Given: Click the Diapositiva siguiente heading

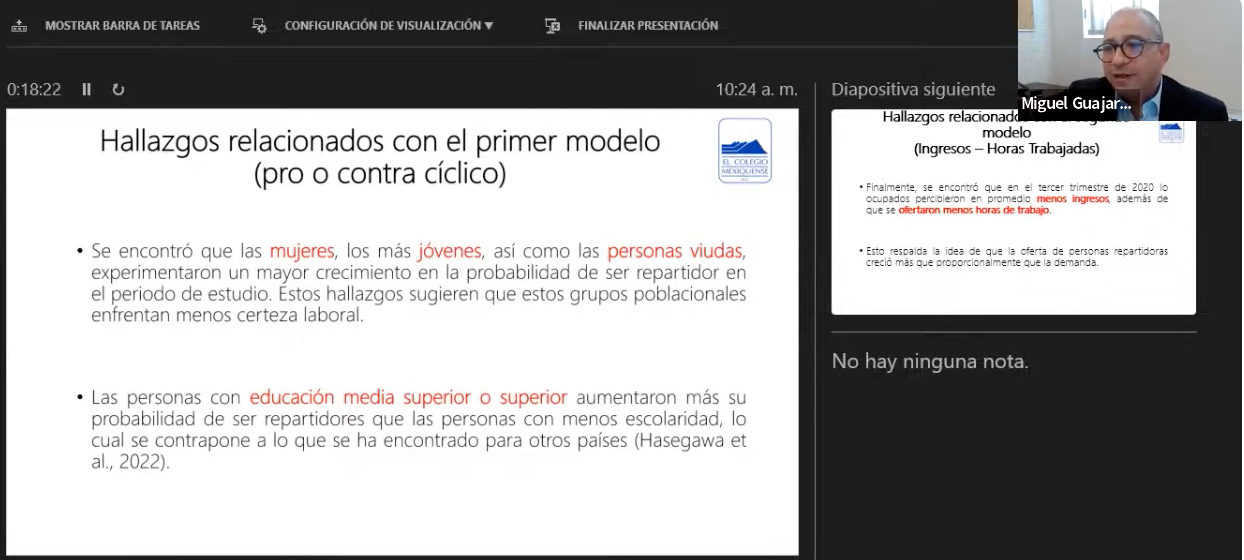Looking at the screenshot, I should tap(913, 89).
